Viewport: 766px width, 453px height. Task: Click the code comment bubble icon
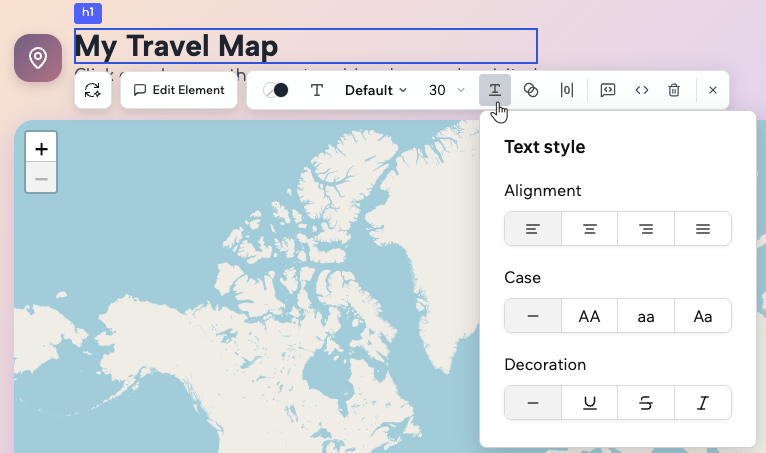pyautogui.click(x=607, y=90)
